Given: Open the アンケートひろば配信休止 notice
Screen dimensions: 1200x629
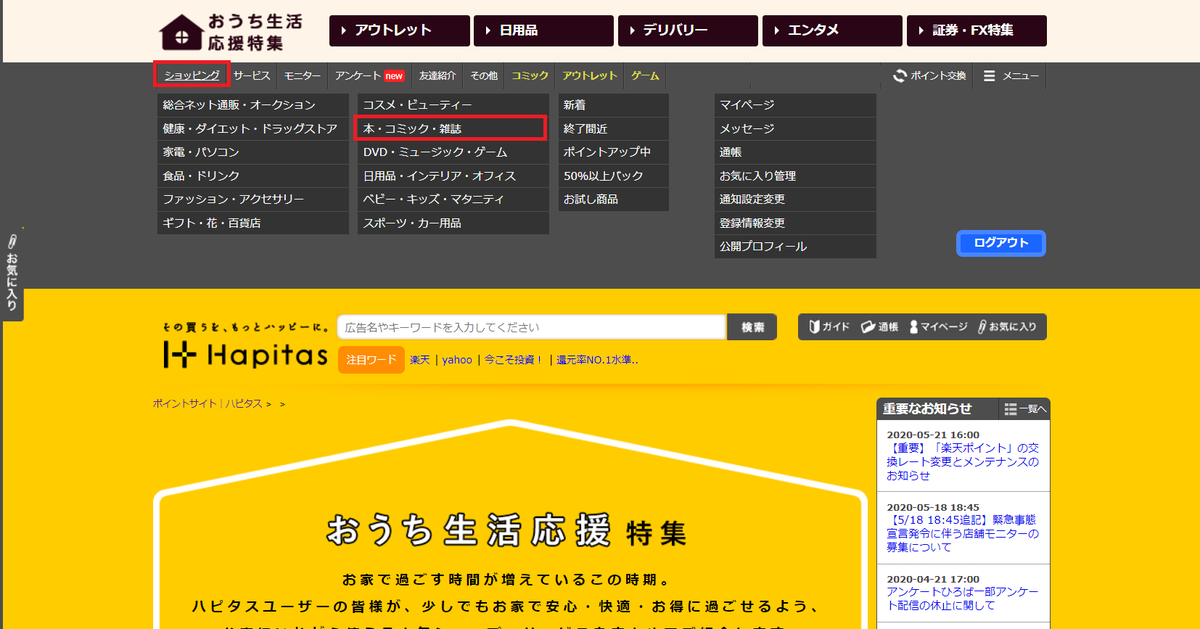Looking at the screenshot, I should (x=964, y=599).
